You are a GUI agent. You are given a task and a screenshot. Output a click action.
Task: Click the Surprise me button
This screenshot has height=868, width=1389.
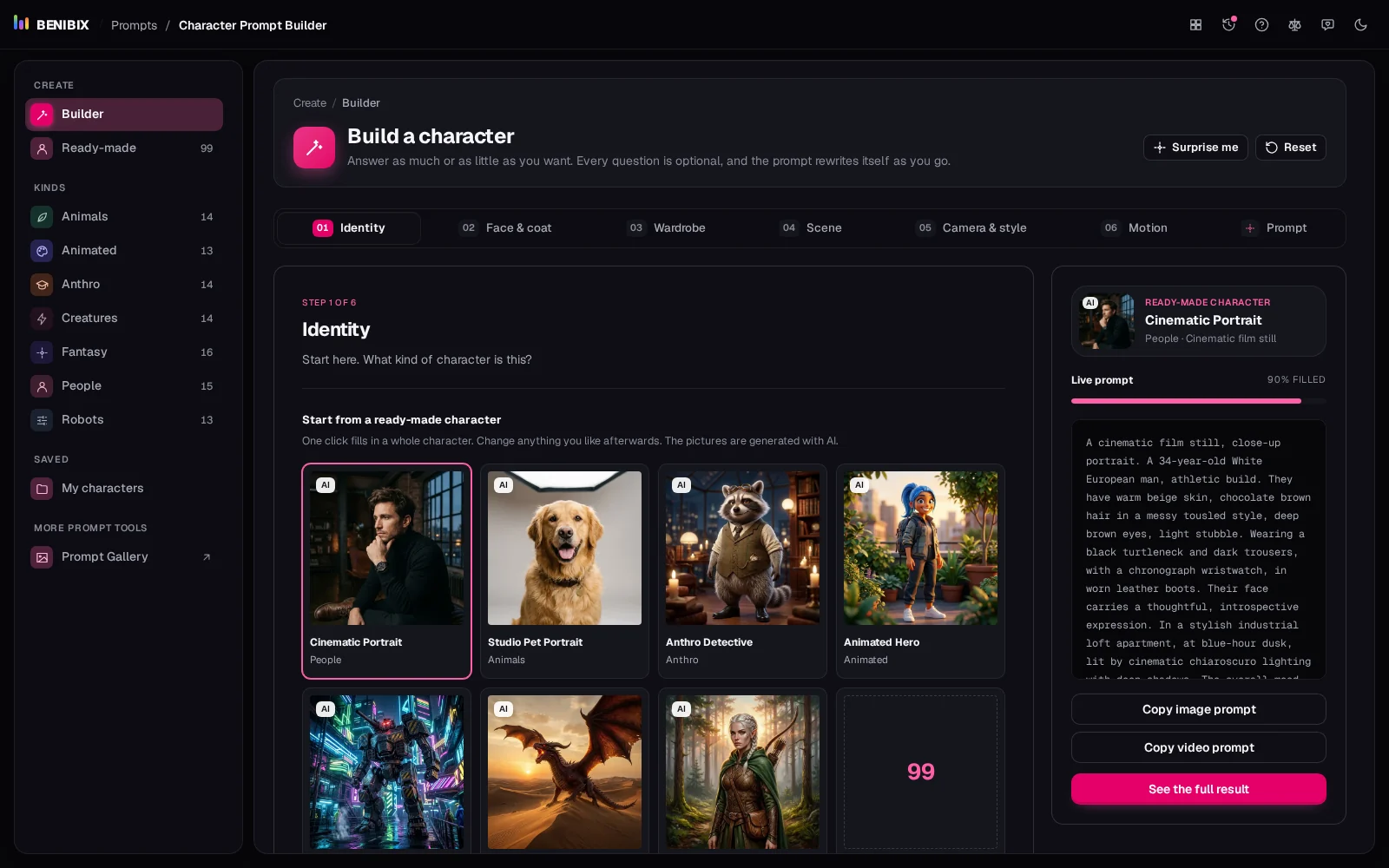[x=1195, y=148]
